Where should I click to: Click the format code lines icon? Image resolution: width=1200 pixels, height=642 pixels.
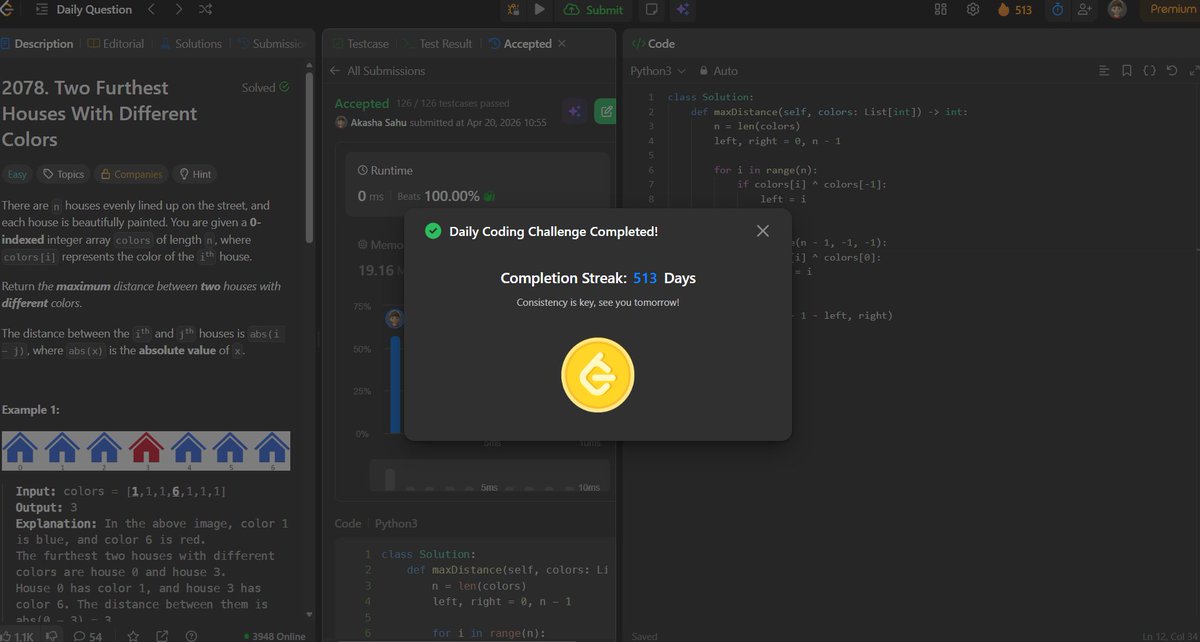click(x=1104, y=71)
